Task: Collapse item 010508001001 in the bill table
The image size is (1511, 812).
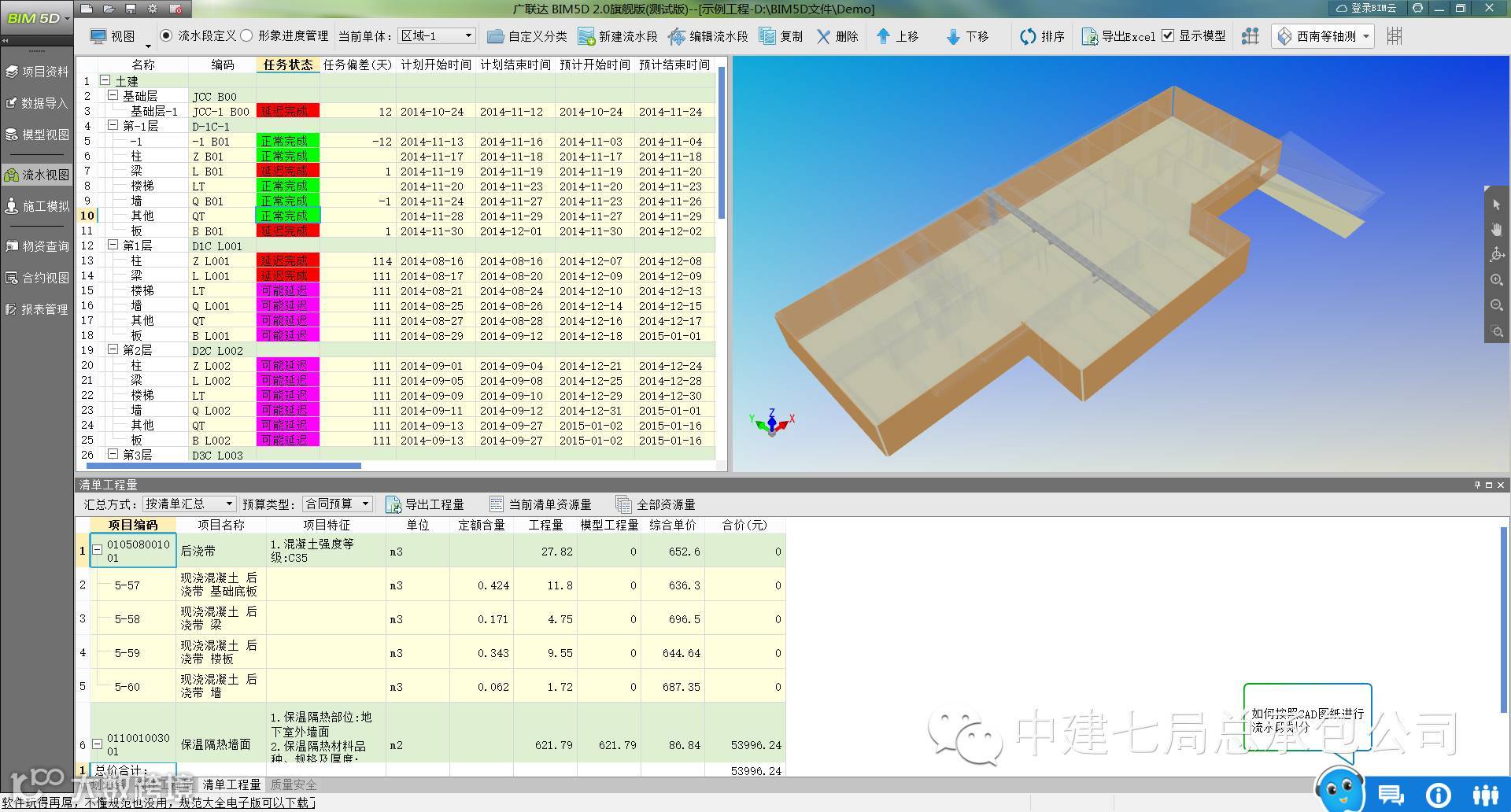Action: (x=98, y=550)
